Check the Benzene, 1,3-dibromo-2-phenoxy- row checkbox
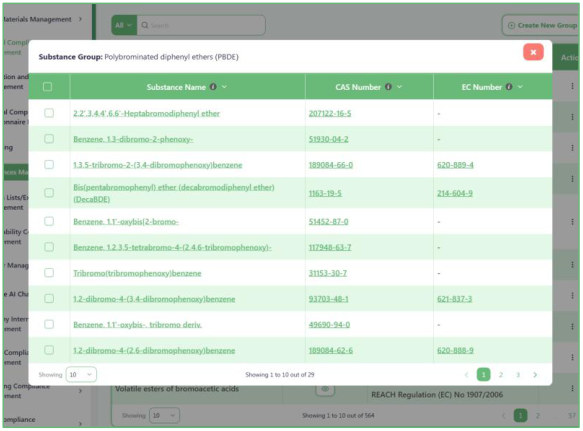Viewport: 583px width, 431px height. 49,139
